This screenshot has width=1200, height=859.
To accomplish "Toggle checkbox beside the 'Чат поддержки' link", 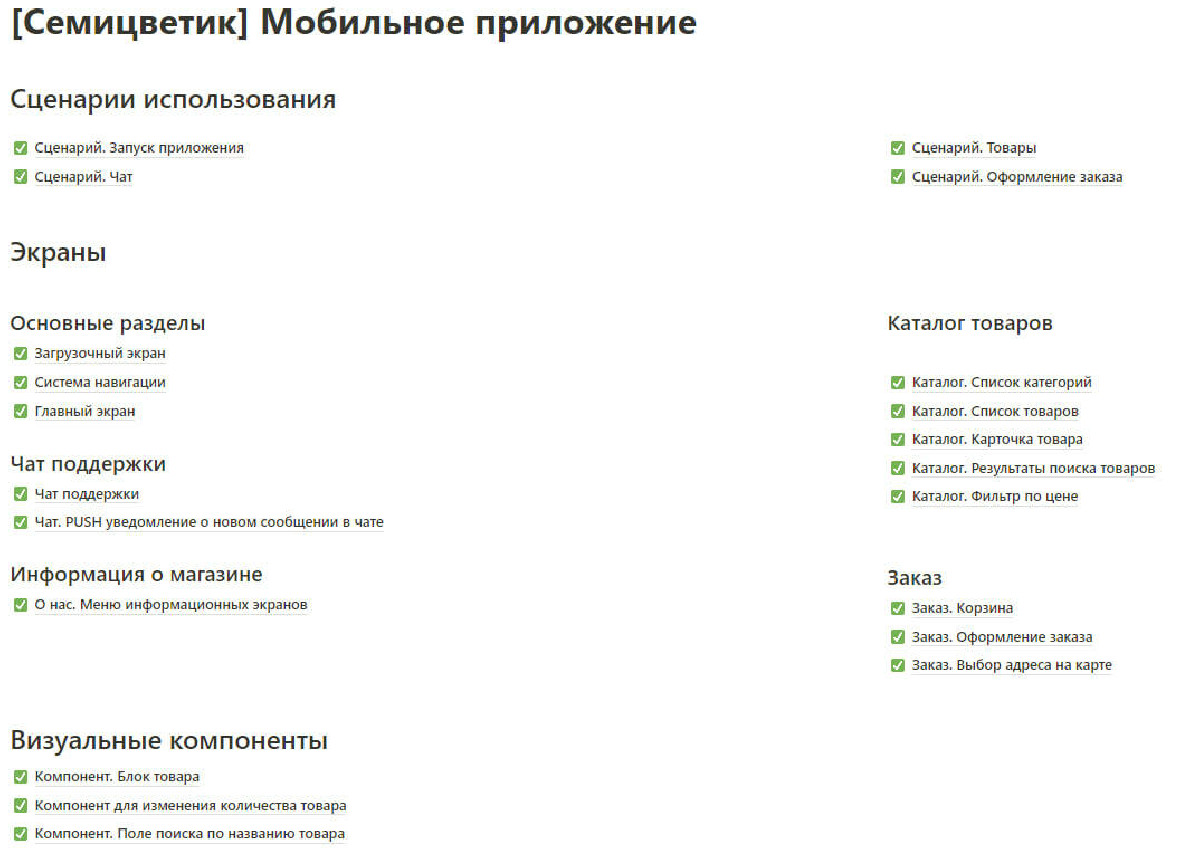I will pos(20,494).
